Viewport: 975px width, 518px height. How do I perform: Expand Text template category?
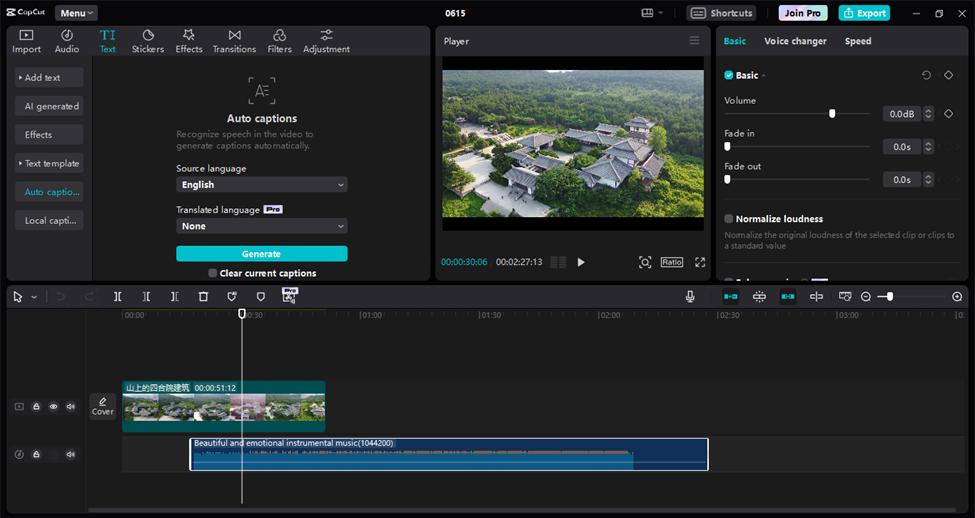pyautogui.click(x=49, y=164)
